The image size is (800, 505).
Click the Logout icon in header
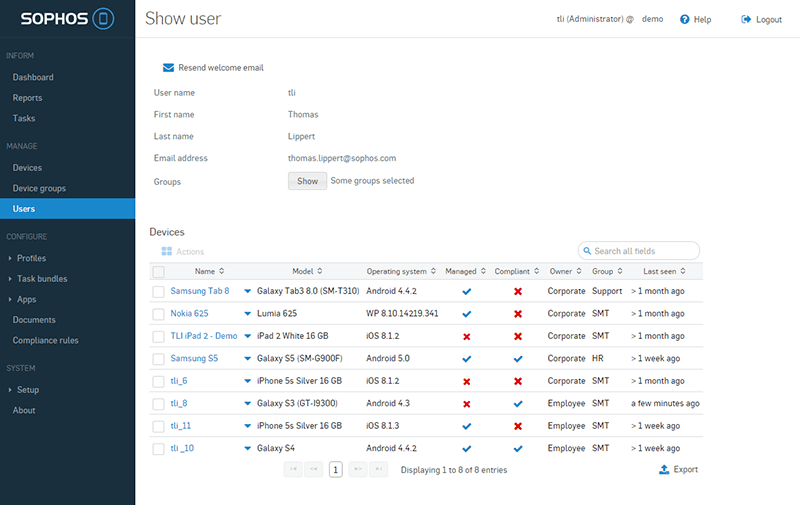(x=746, y=20)
